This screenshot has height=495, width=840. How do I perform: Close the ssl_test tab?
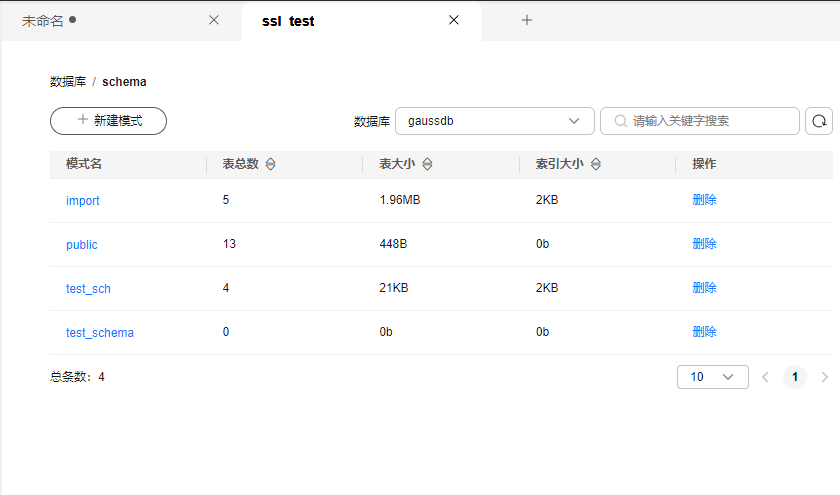tap(454, 20)
